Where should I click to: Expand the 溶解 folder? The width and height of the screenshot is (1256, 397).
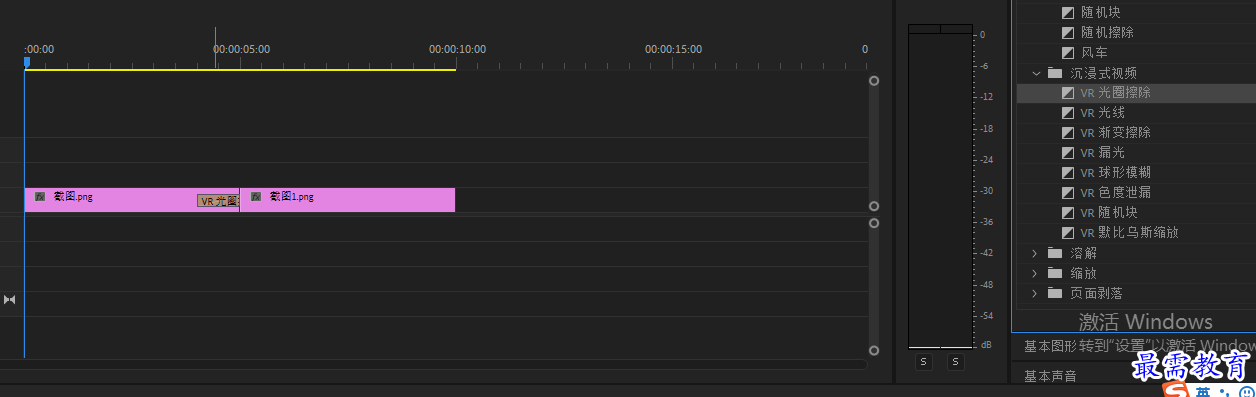point(1035,253)
